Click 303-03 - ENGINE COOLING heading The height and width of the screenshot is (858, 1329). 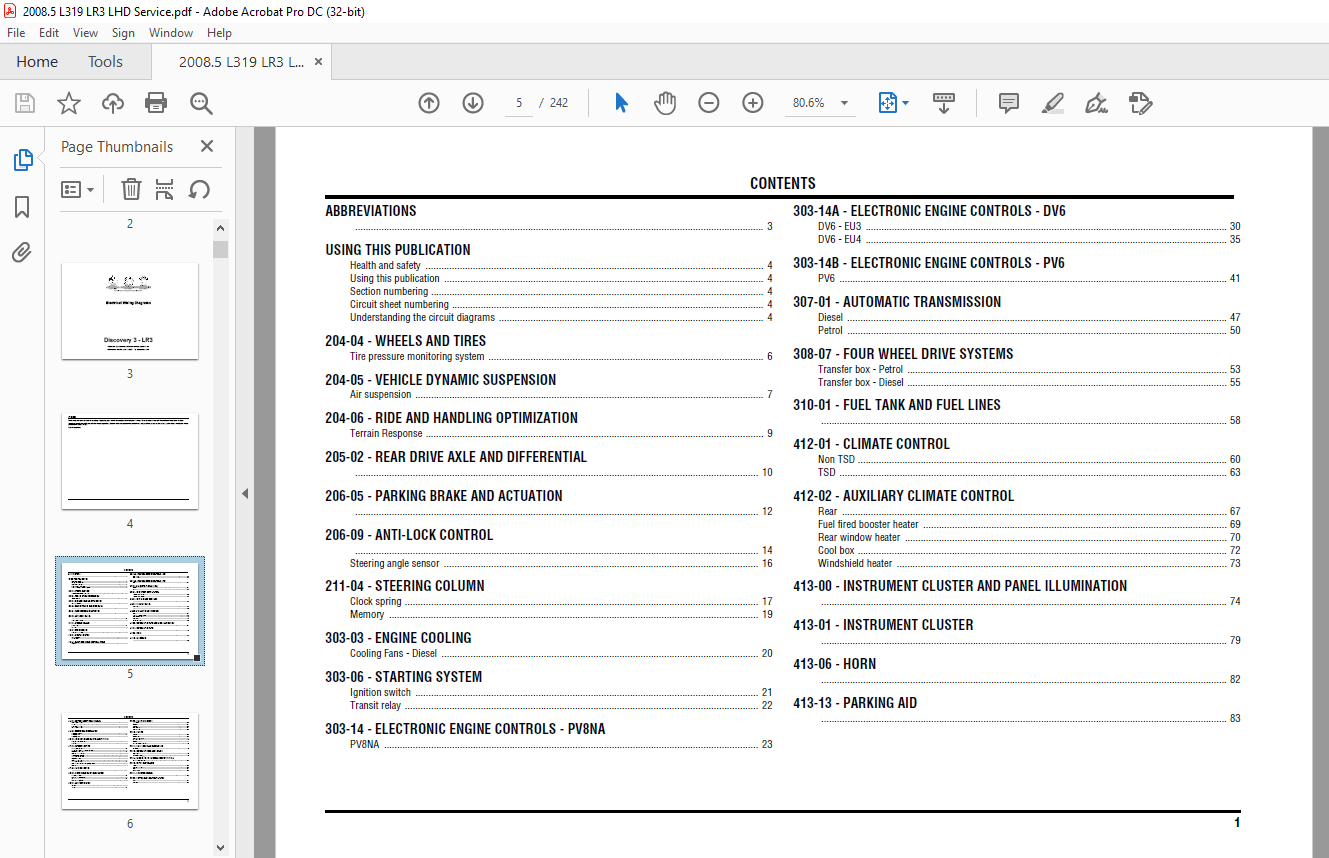click(398, 638)
